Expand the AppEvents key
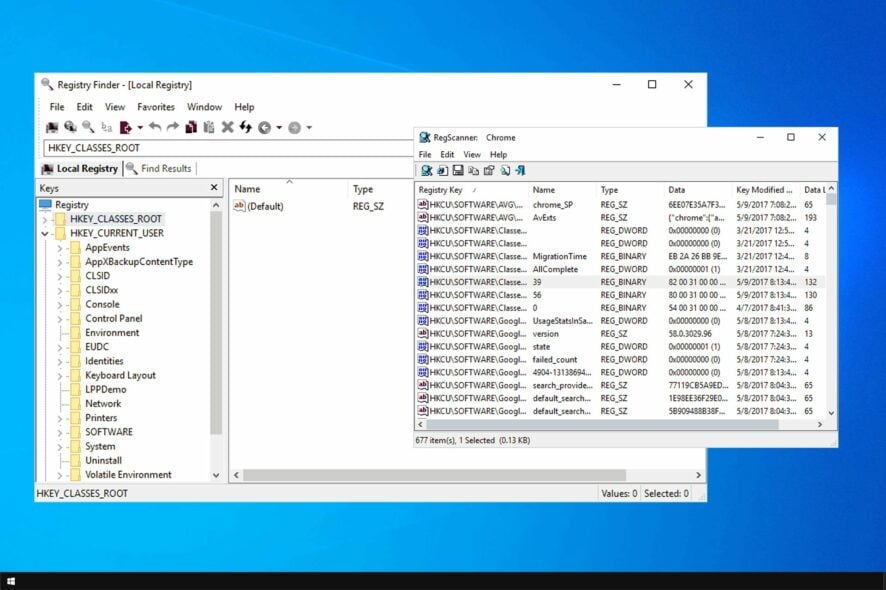This screenshot has width=886, height=590. pos(60,248)
